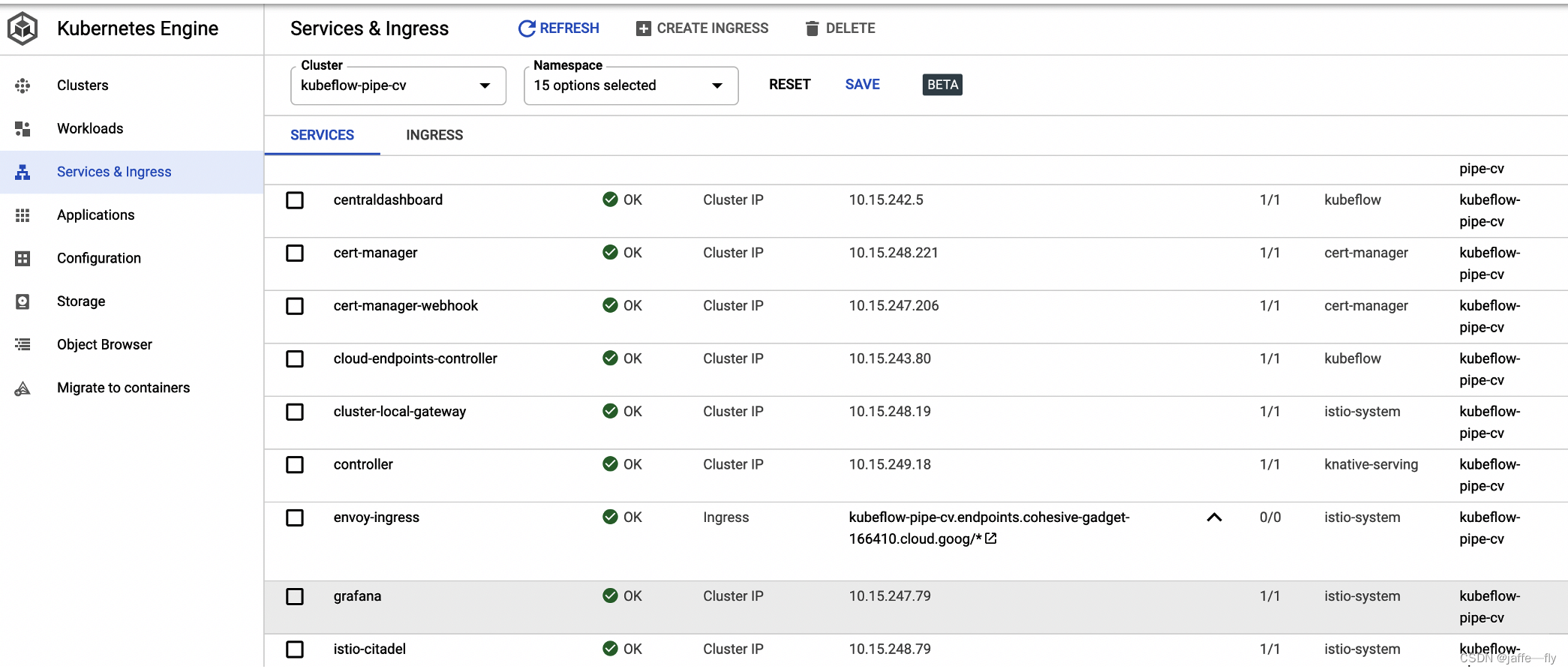Open the Namespace dropdown with 15 options
1568x672 pixels.
tap(631, 85)
